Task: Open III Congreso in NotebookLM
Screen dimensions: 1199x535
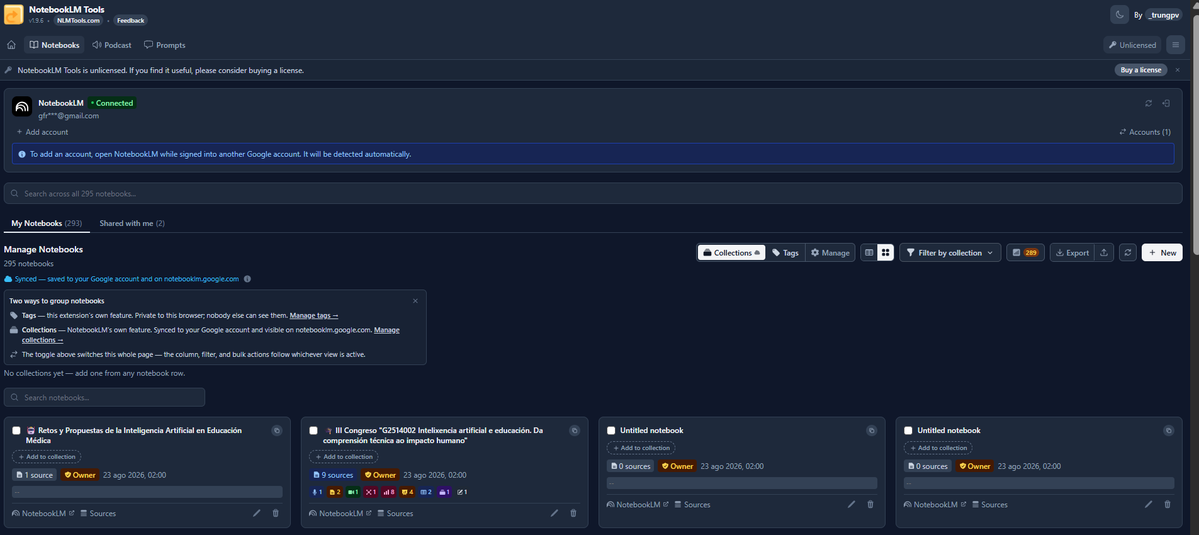Action: [340, 514]
